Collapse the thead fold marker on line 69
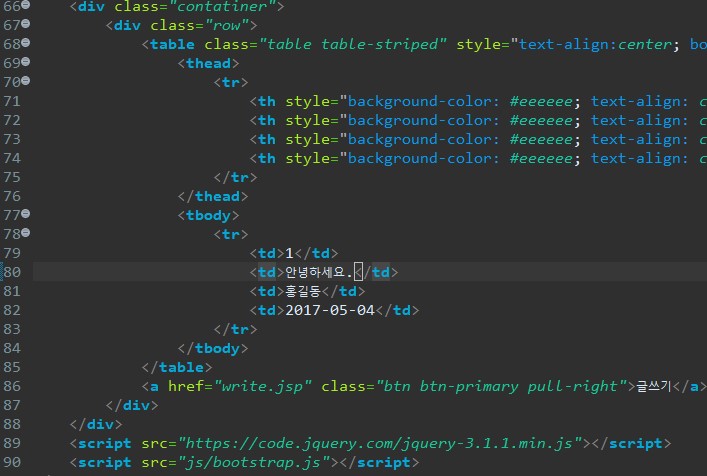The height and width of the screenshot is (476, 707). [26, 62]
